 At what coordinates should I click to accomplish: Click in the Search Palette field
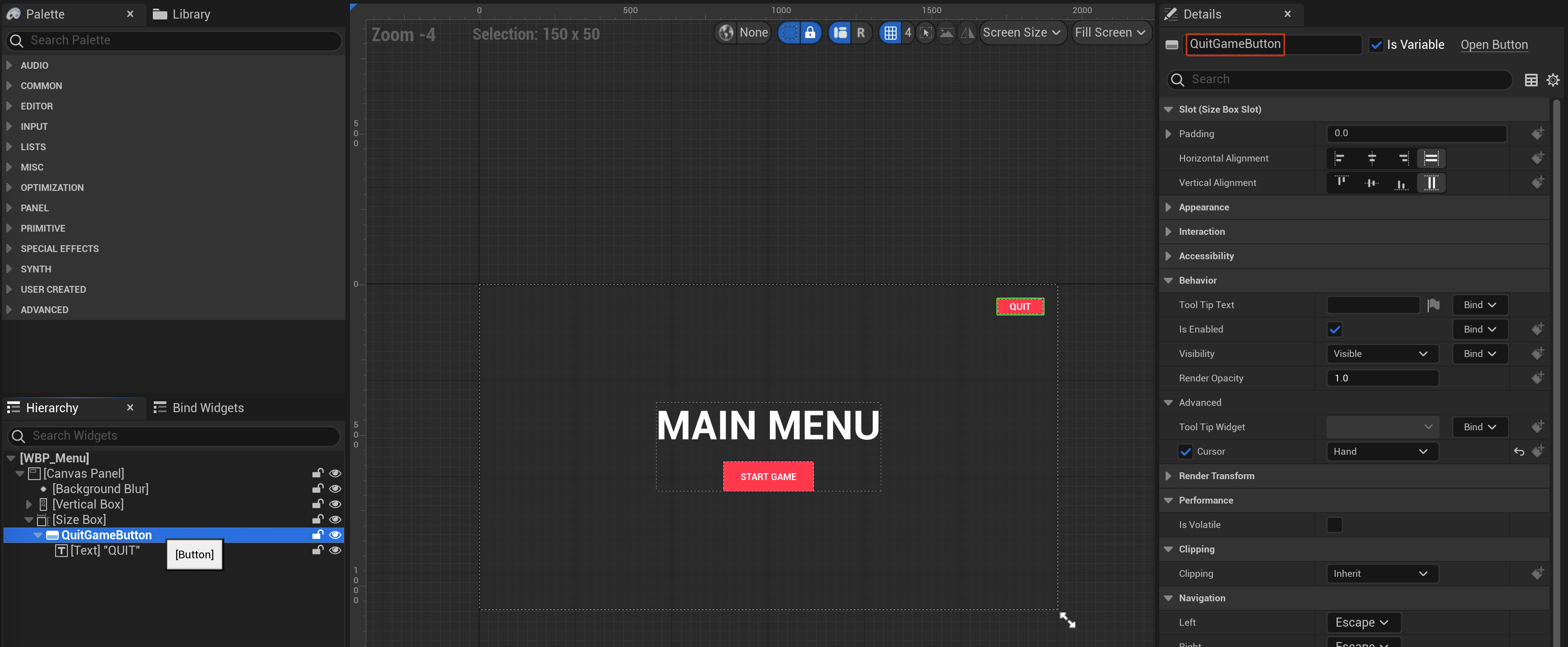click(174, 41)
